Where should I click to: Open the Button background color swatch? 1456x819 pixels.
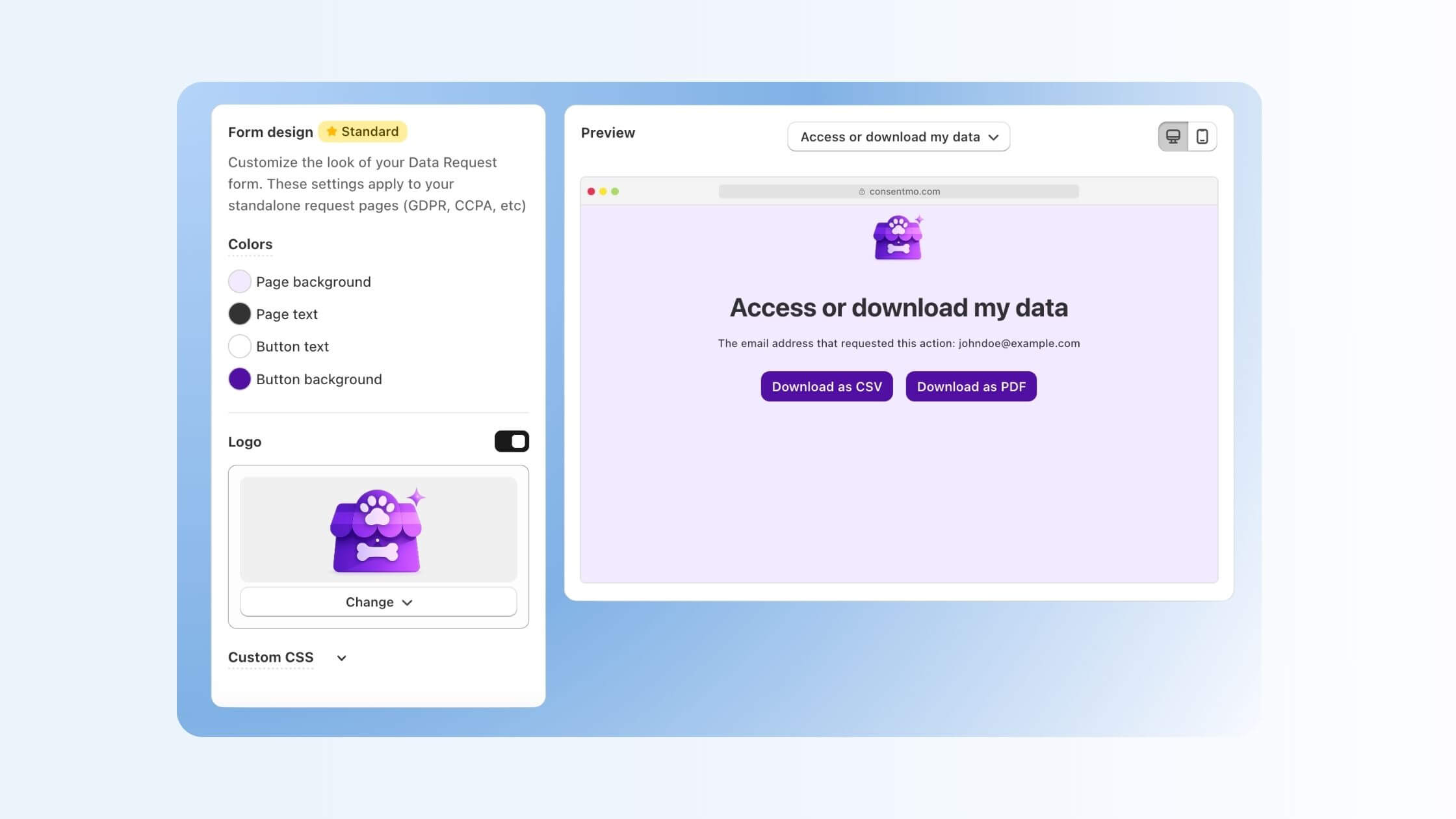tap(239, 379)
